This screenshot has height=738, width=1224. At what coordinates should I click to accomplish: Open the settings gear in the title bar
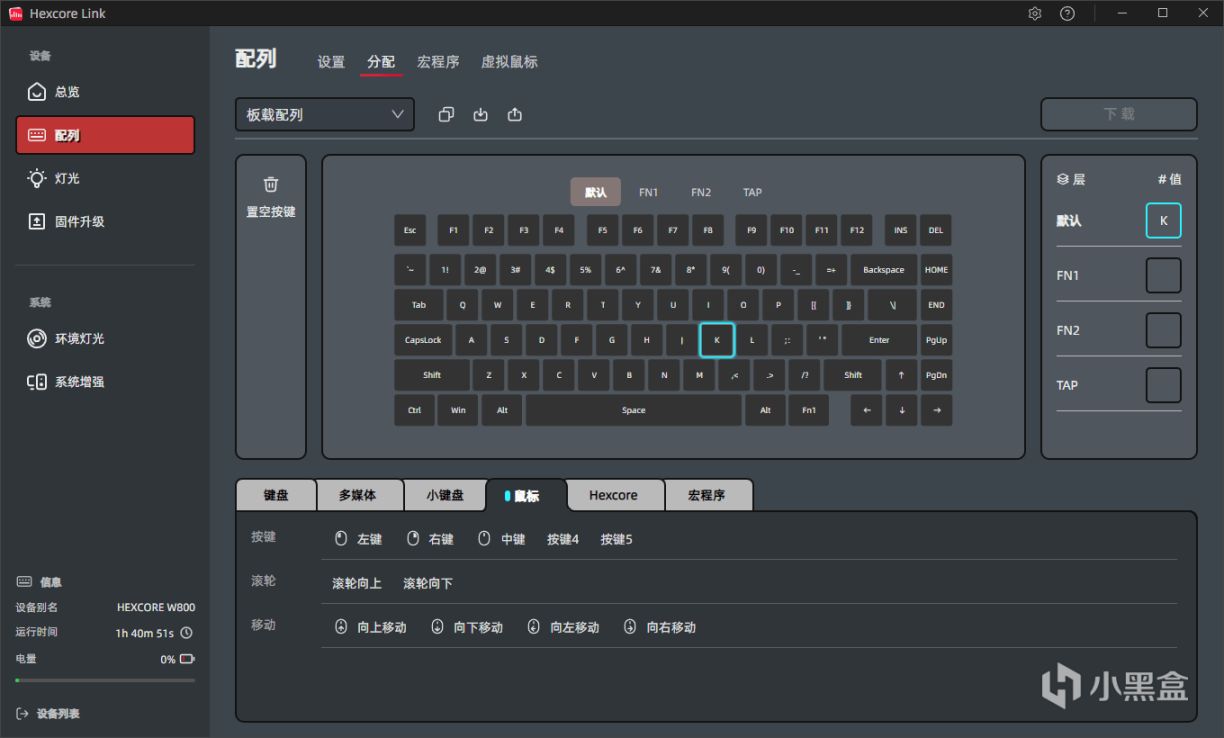click(1034, 13)
